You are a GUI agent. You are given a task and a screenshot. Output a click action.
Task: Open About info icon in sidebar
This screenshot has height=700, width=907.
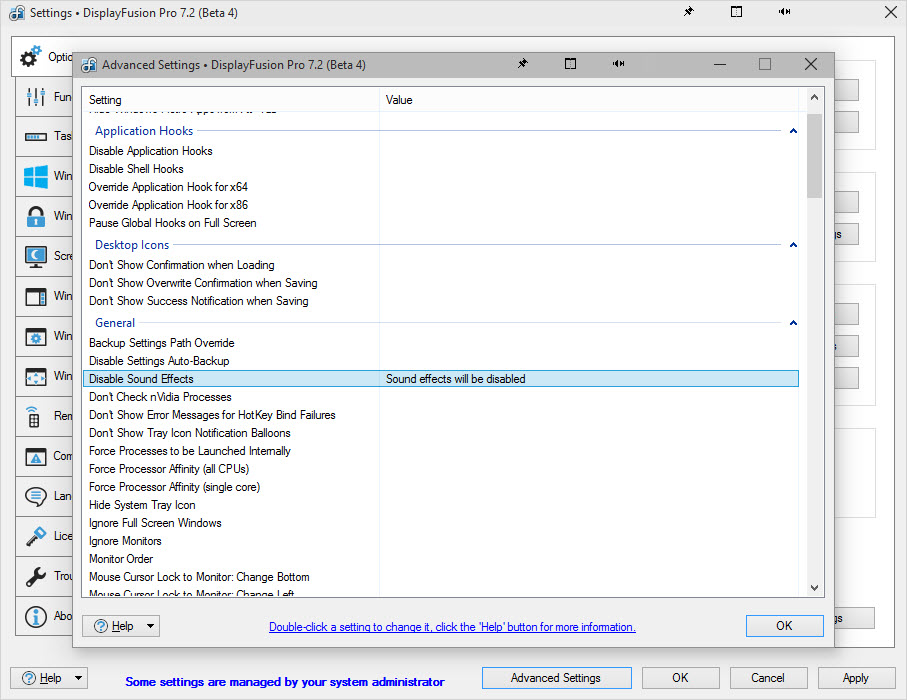(36, 616)
